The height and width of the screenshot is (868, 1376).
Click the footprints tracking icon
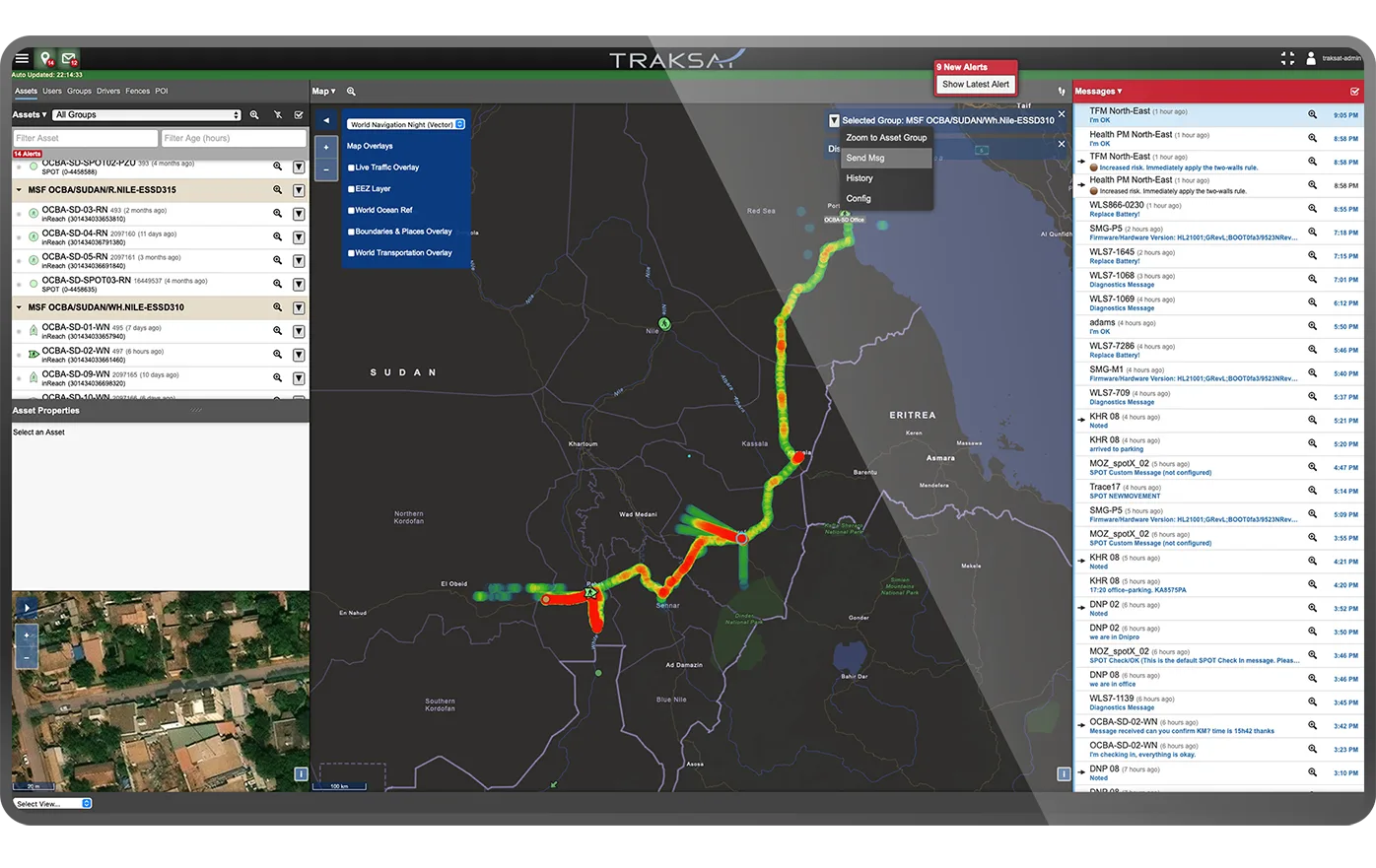pyautogui.click(x=1062, y=92)
